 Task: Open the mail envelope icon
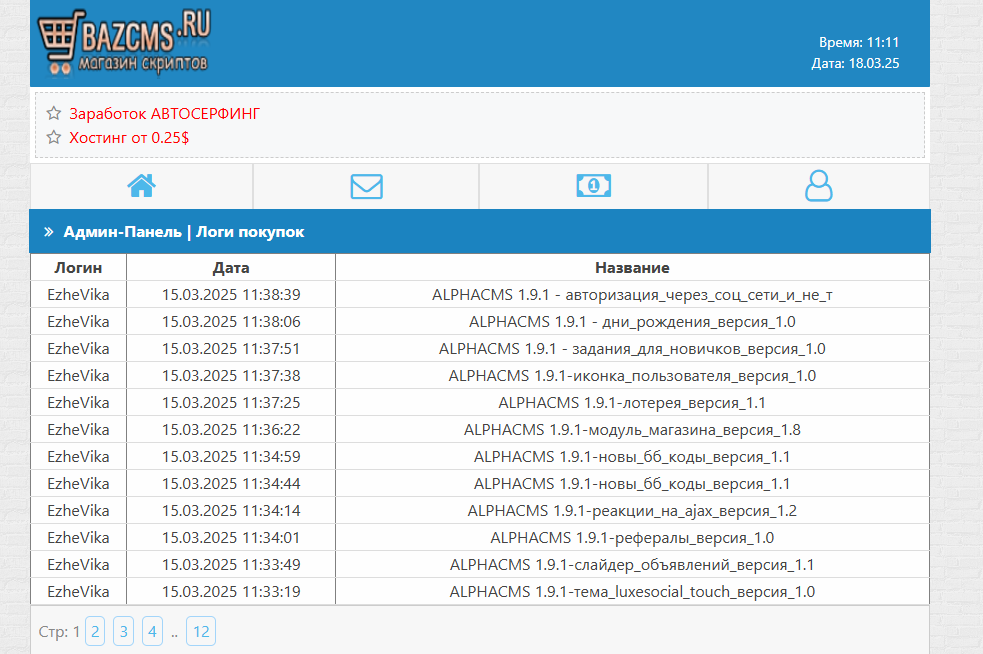366,186
